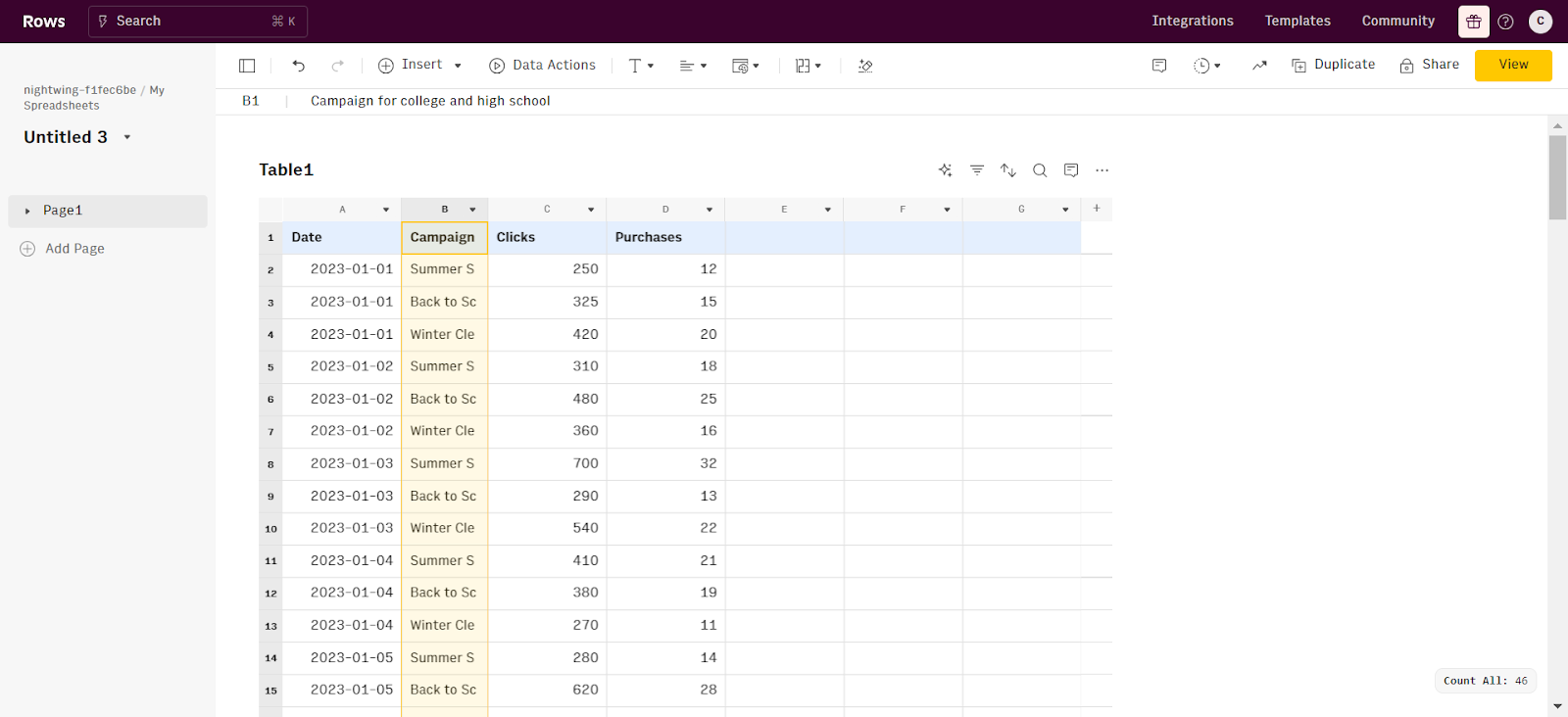The height and width of the screenshot is (717, 1568).
Task: Open the comments panel in the toolbar
Action: click(1159, 66)
